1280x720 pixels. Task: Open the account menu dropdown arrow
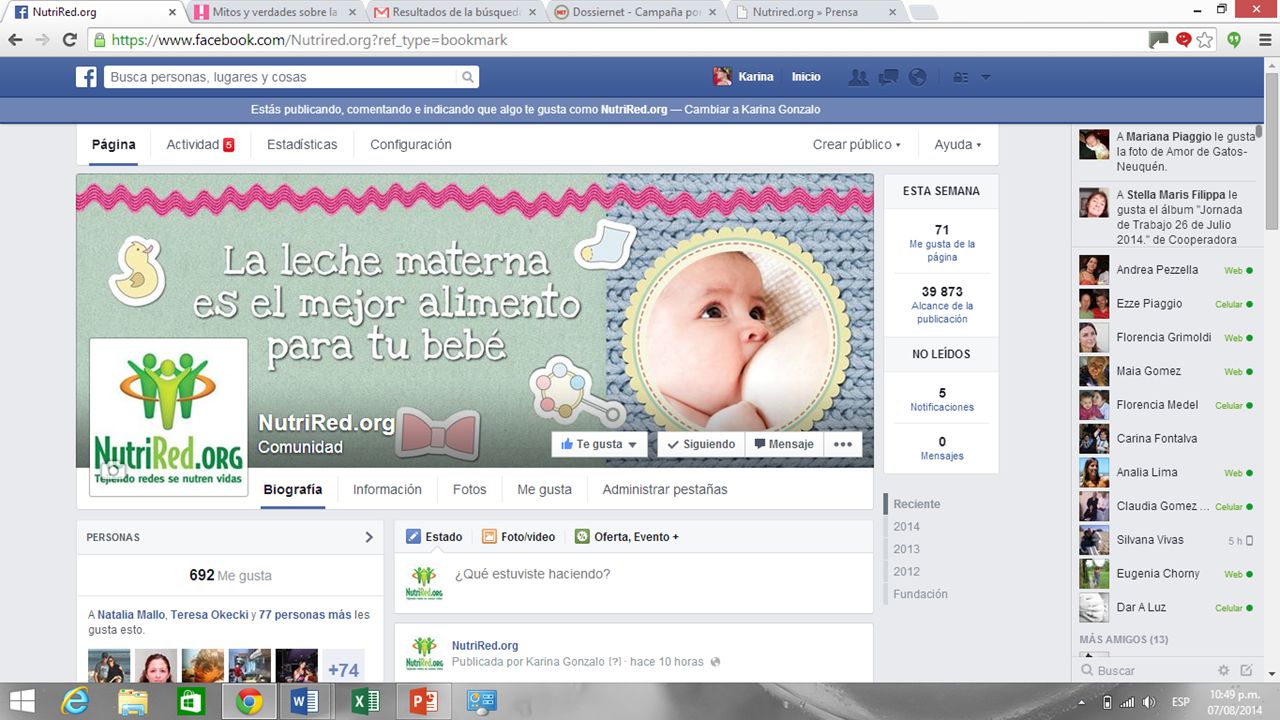click(x=985, y=77)
